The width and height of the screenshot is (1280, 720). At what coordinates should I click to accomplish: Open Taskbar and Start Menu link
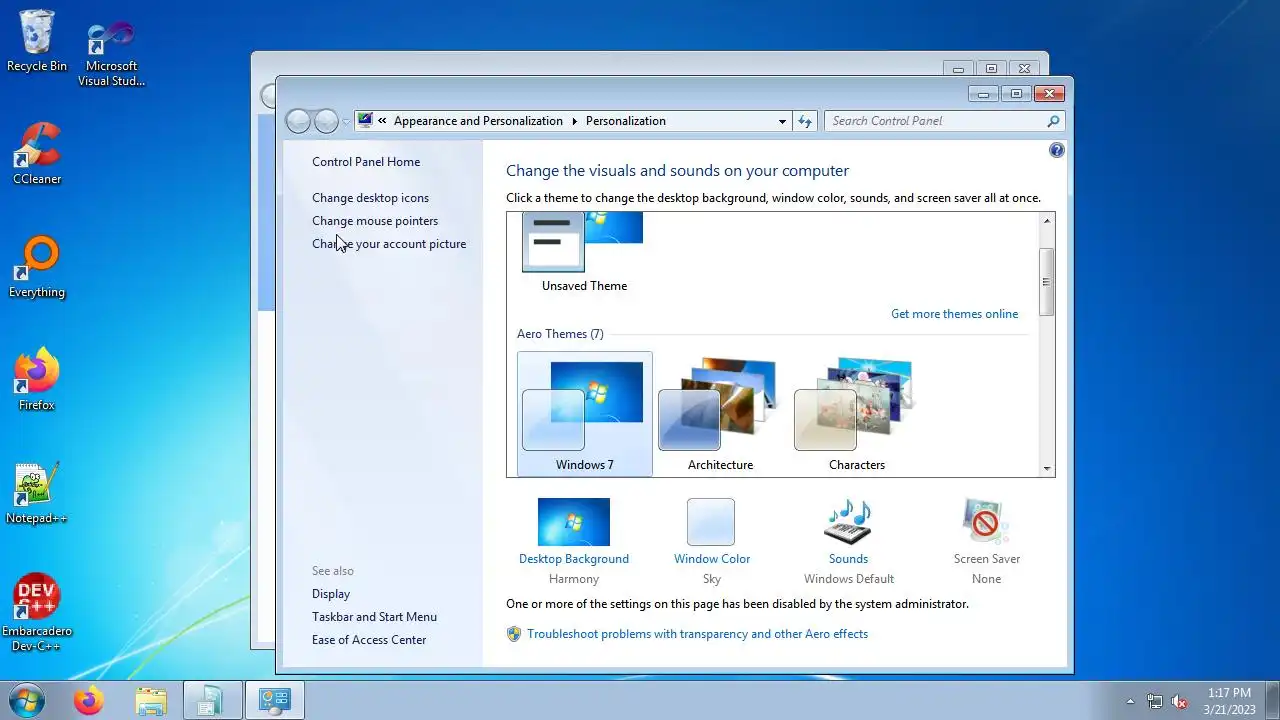click(374, 617)
